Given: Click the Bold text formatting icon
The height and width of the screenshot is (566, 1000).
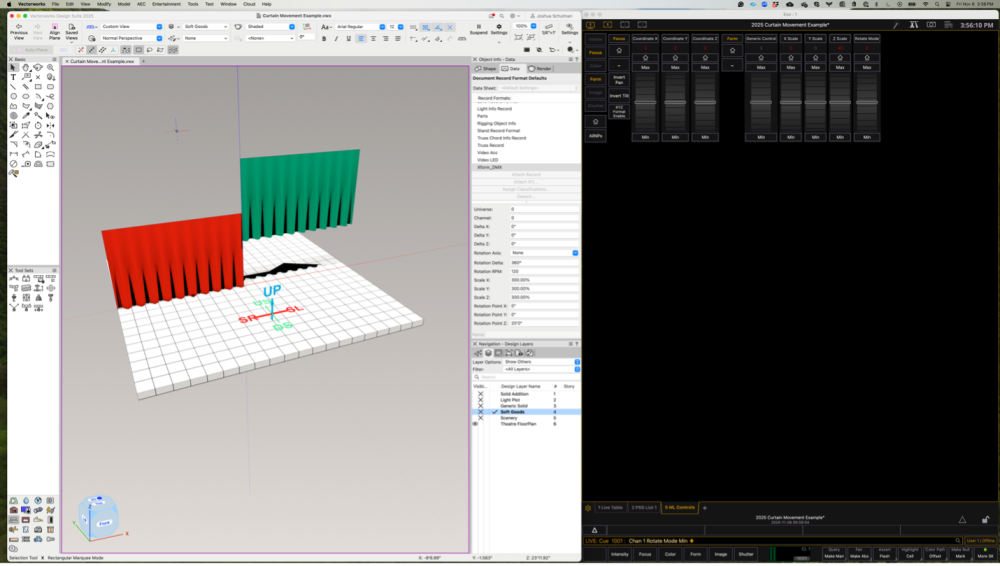Looking at the screenshot, I should click(324, 38).
